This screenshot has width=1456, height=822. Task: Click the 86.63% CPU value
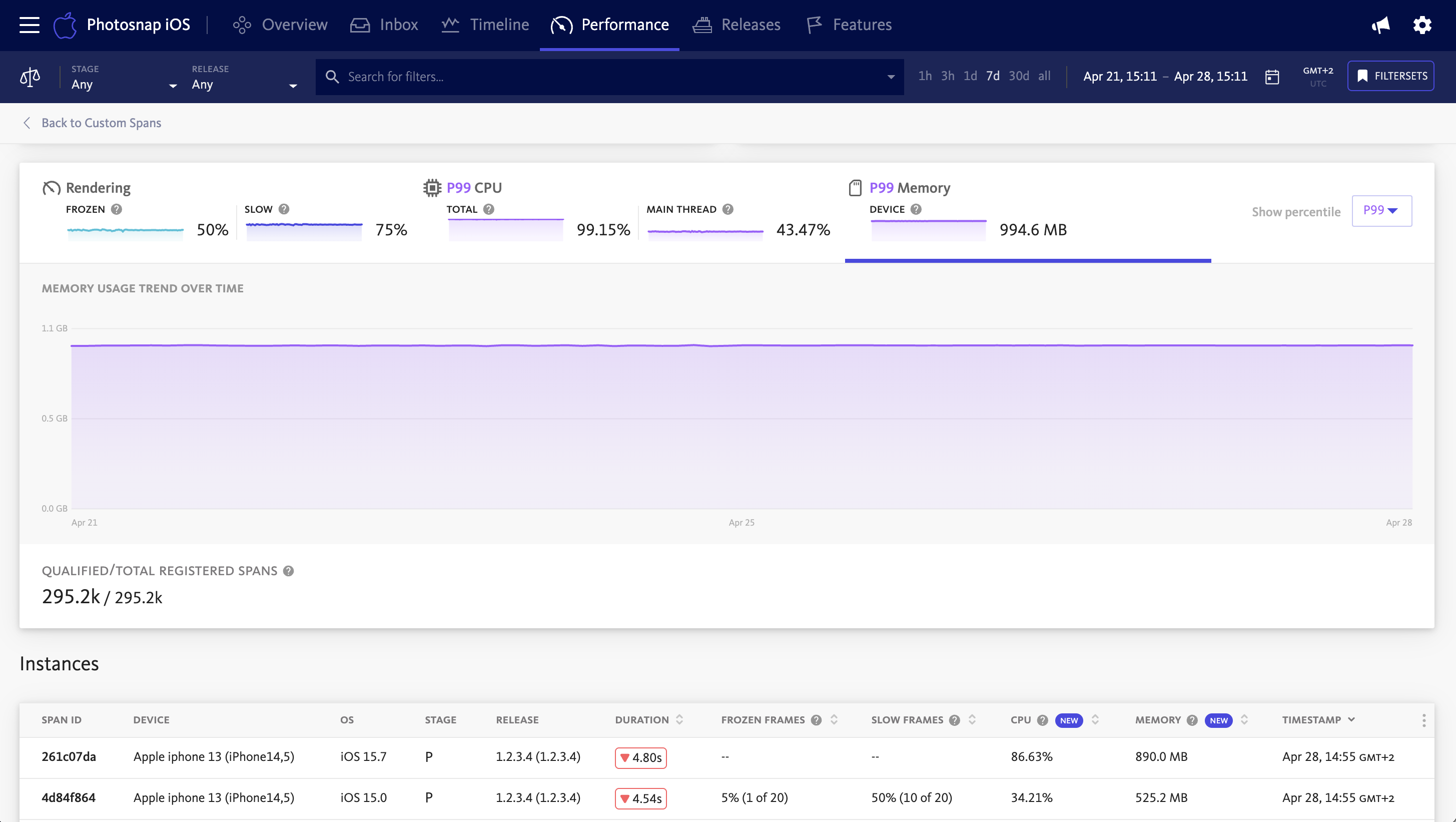pyautogui.click(x=1032, y=756)
